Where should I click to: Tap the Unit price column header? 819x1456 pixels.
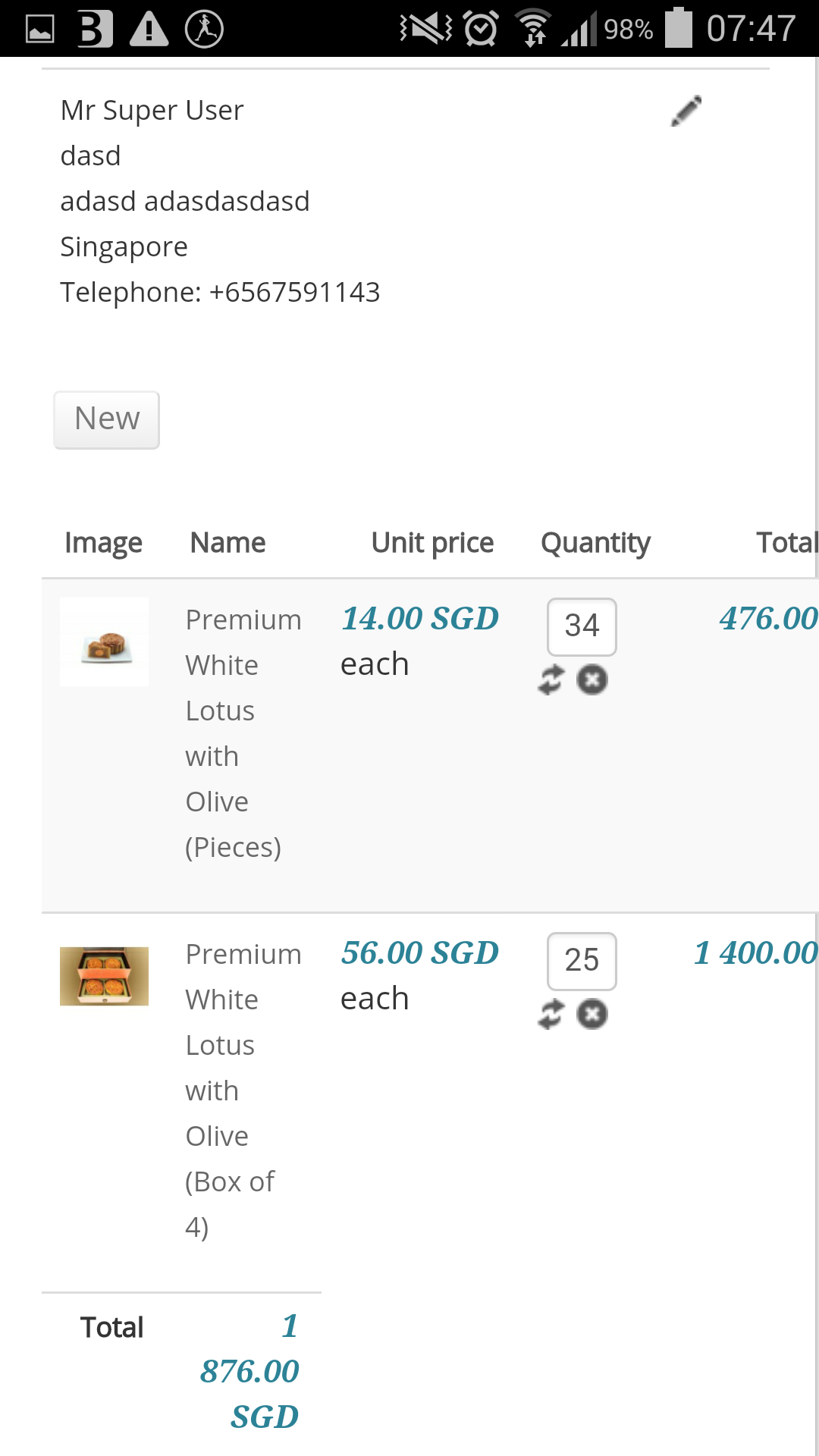(x=432, y=543)
